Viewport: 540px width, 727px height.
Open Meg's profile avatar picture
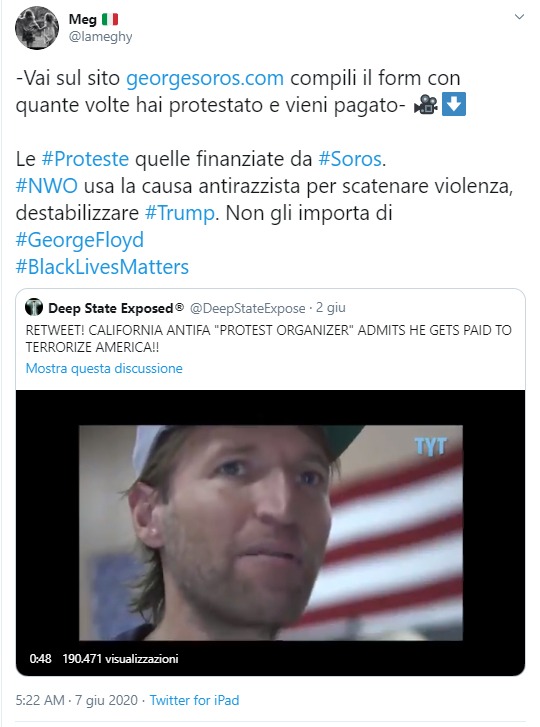37,28
